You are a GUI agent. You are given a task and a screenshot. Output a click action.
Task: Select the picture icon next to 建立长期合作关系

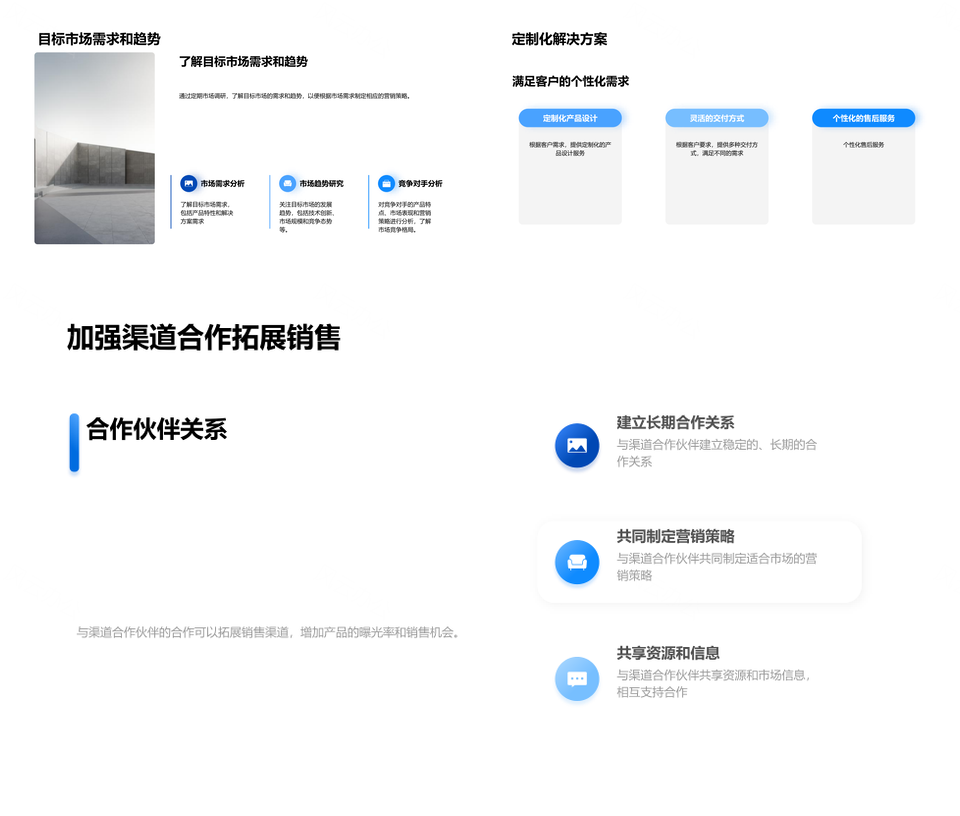[577, 446]
